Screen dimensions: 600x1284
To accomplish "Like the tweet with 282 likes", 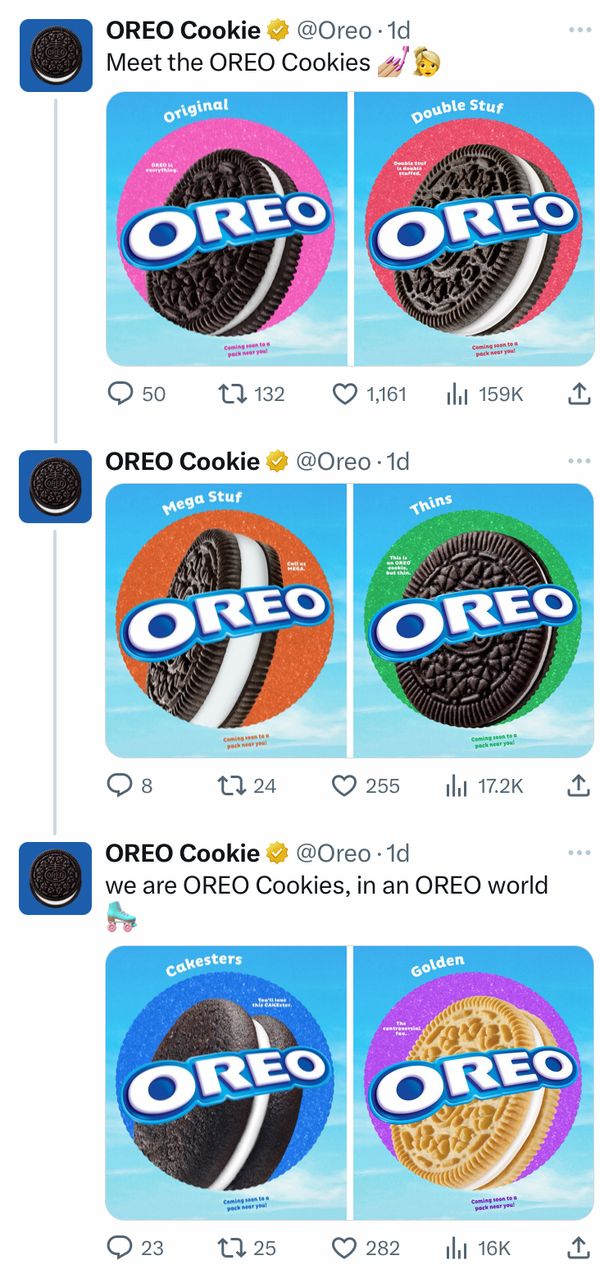I will (366, 1247).
